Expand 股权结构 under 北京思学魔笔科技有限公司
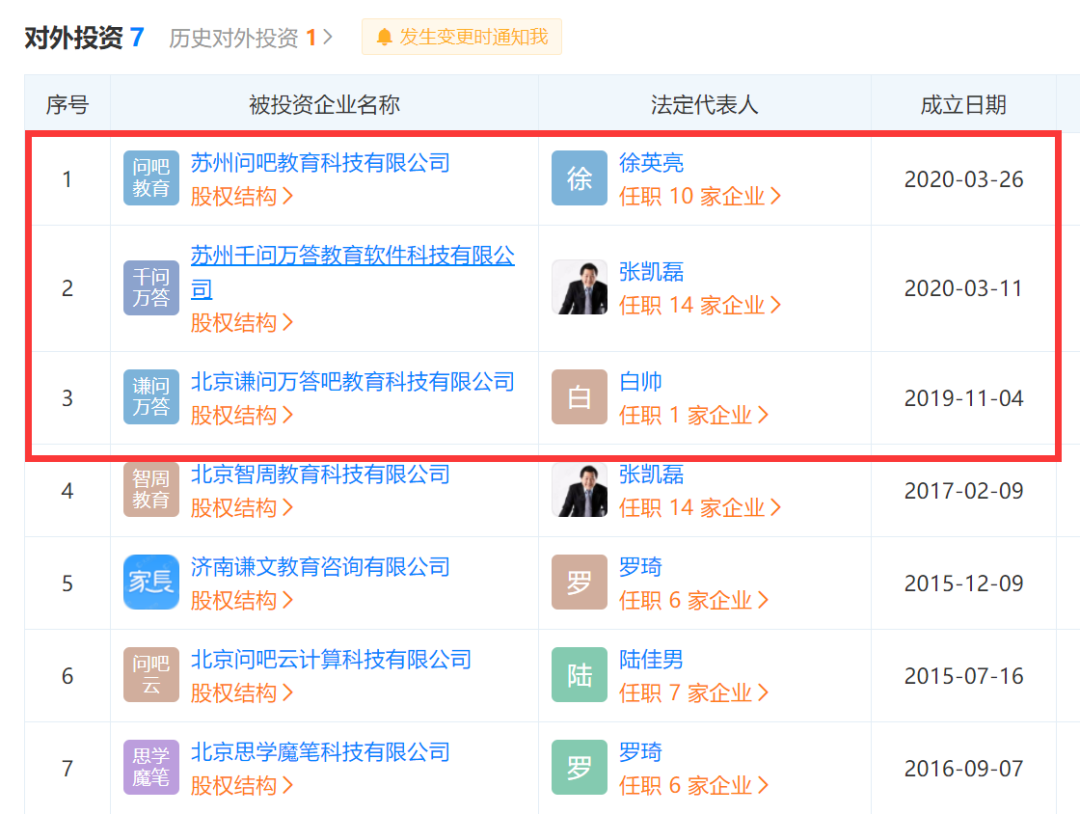The height and width of the screenshot is (814, 1080). point(241,785)
